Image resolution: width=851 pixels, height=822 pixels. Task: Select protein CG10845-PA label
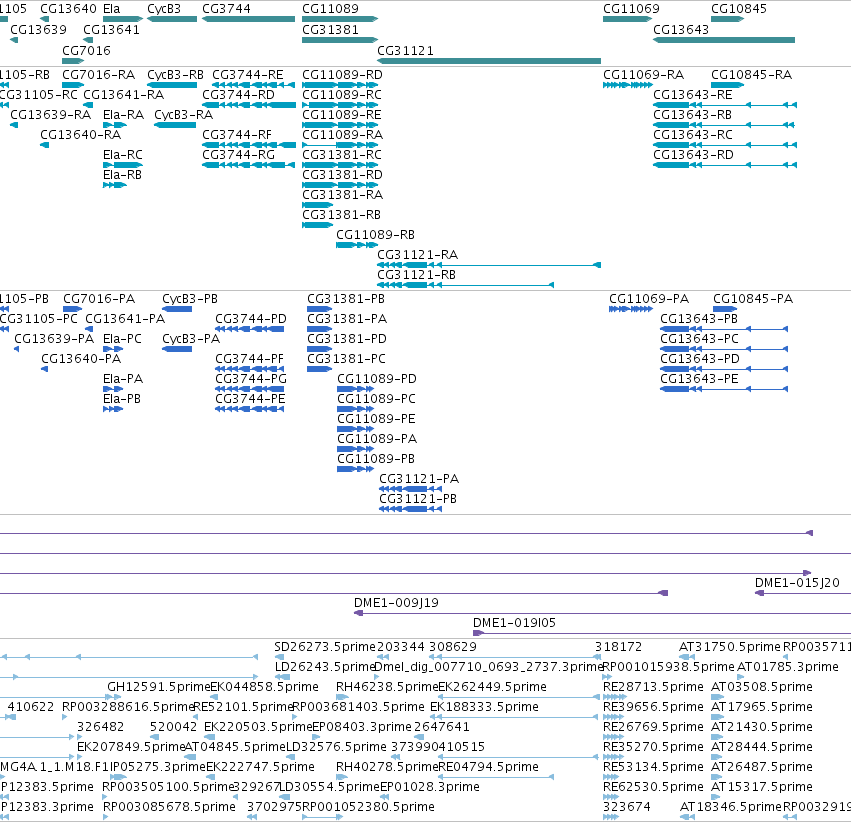[x=753, y=298]
